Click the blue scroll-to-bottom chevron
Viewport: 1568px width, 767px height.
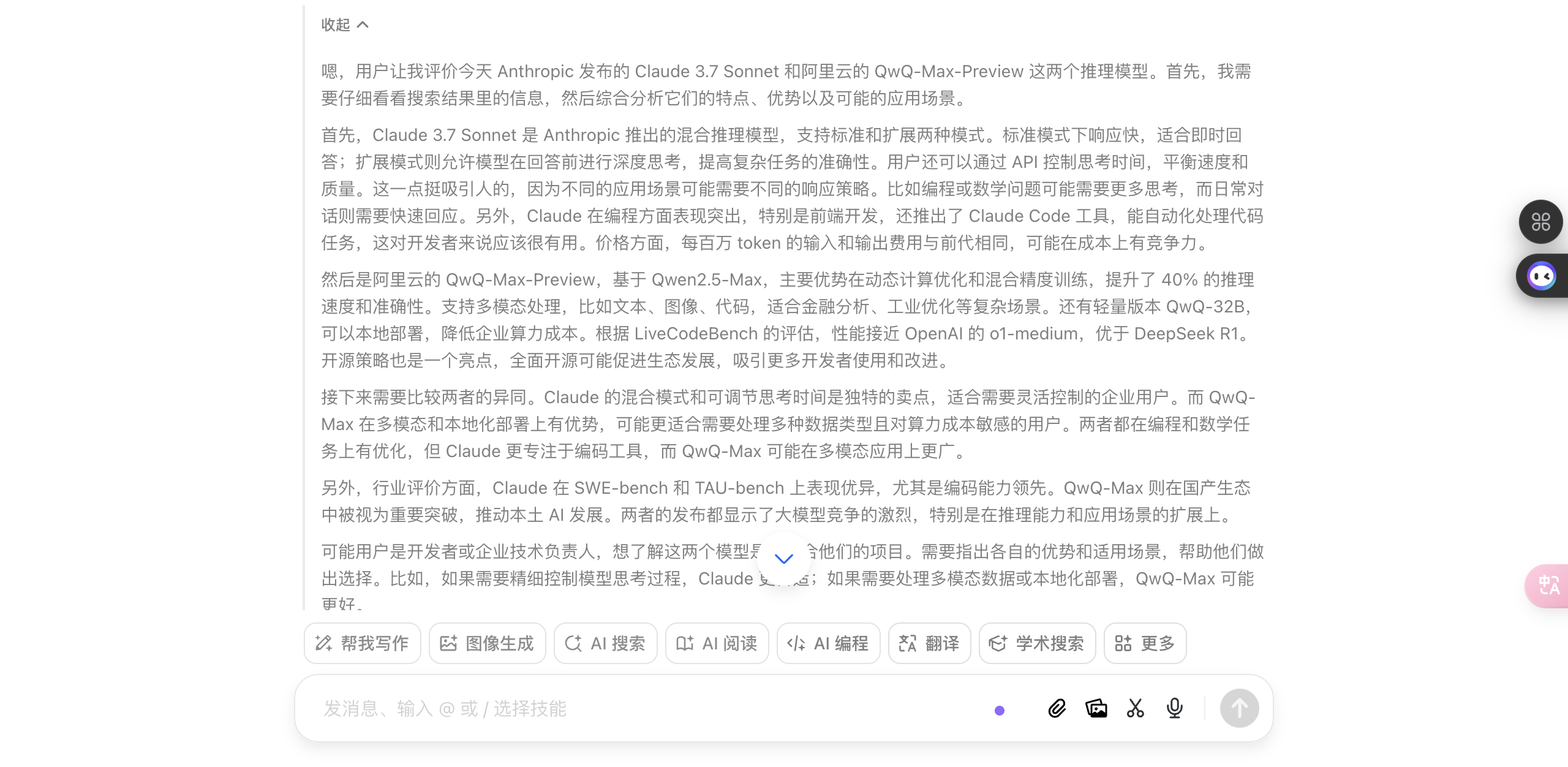tap(783, 558)
